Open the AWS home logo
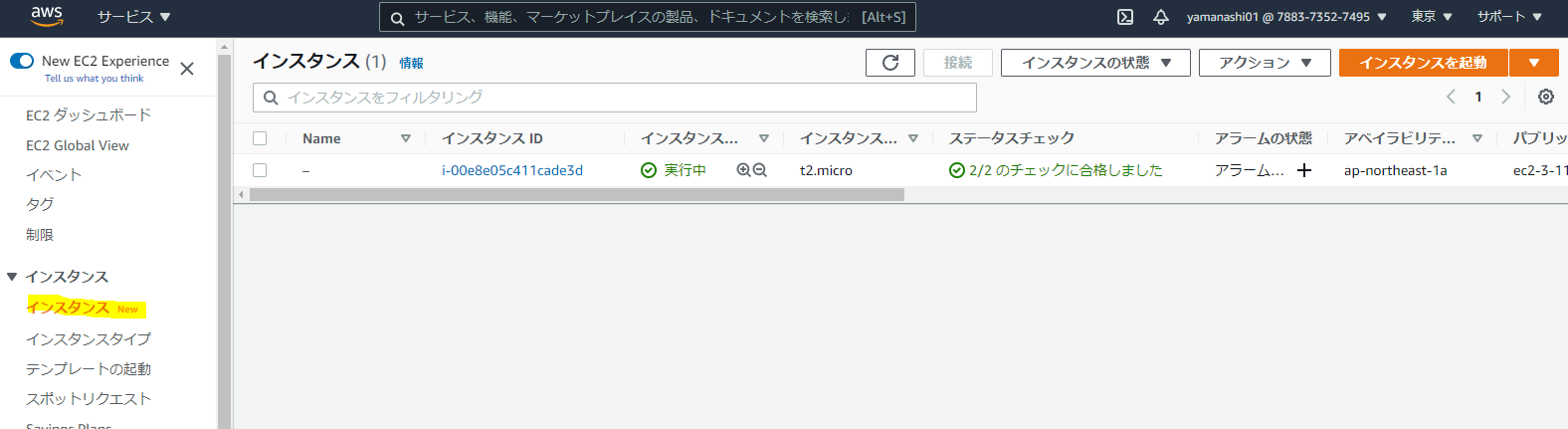Viewport: 1568px width, 429px height. click(x=47, y=16)
